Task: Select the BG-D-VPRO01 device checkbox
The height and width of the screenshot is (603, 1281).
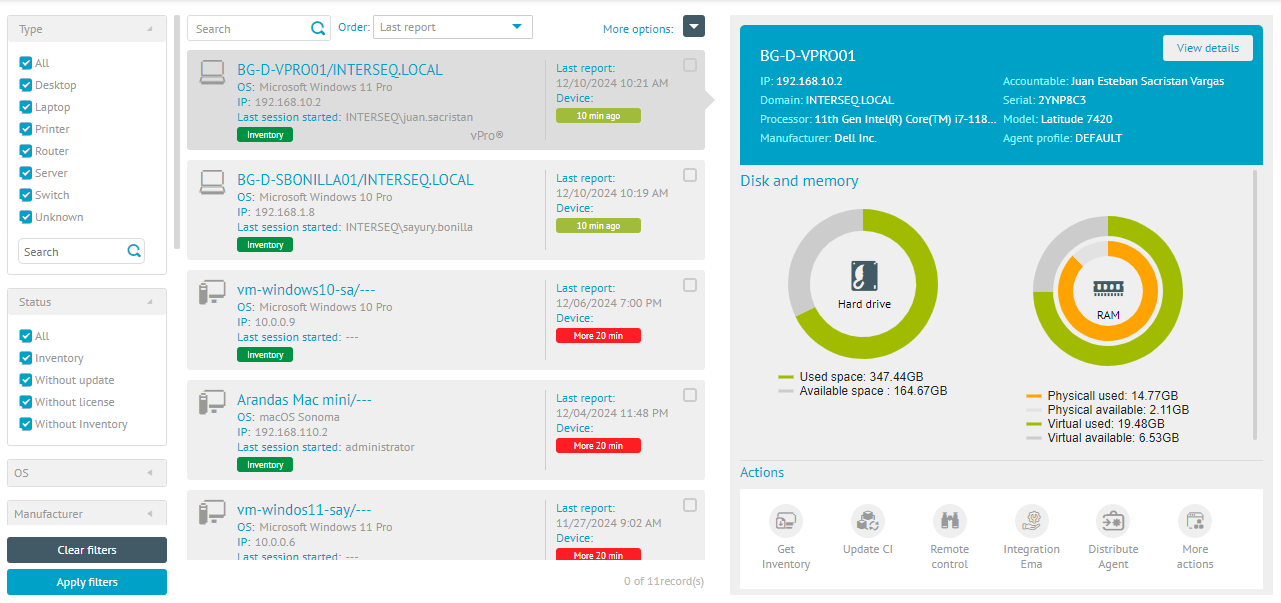Action: 690,65
